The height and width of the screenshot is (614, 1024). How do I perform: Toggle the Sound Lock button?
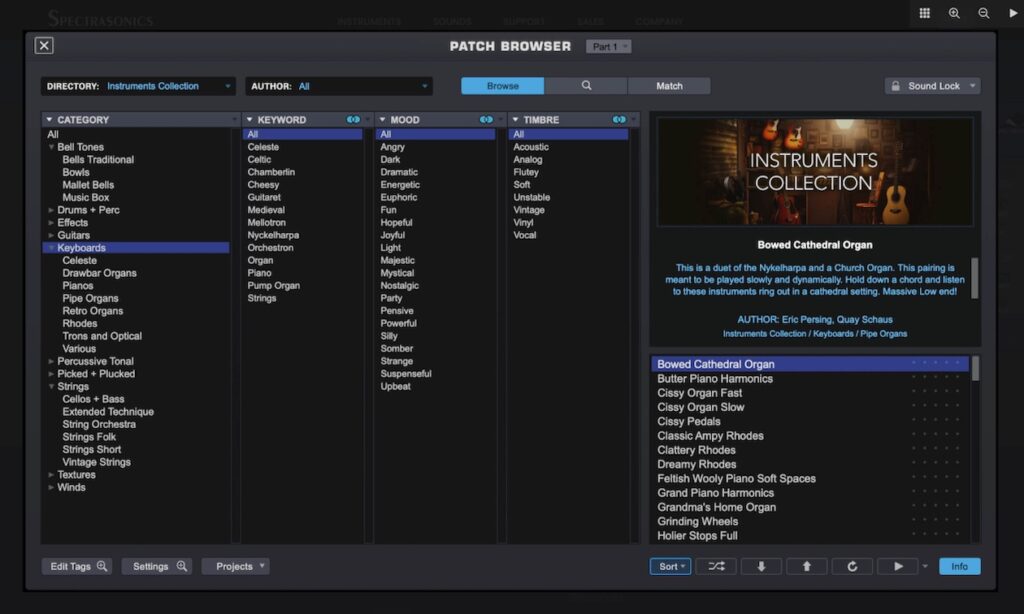(x=932, y=86)
